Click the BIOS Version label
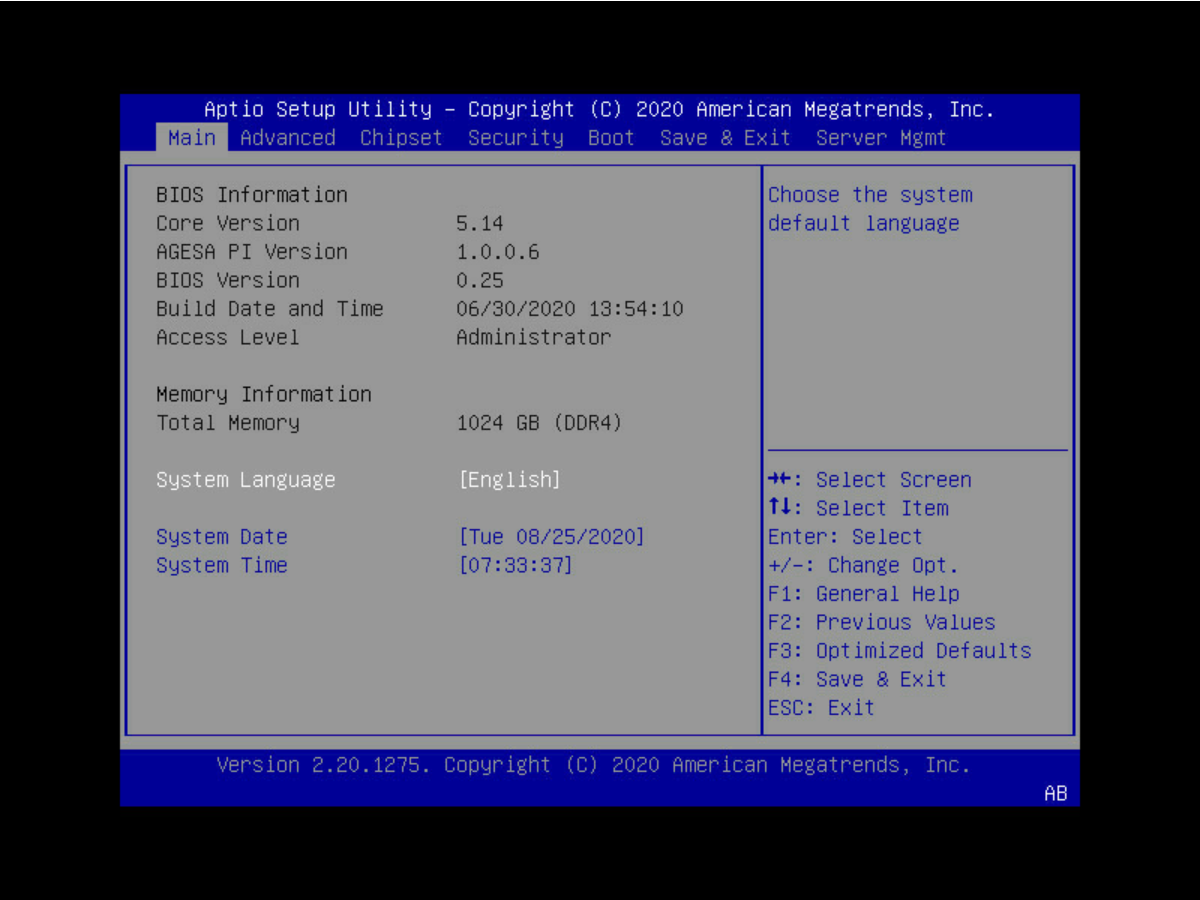 coord(228,280)
